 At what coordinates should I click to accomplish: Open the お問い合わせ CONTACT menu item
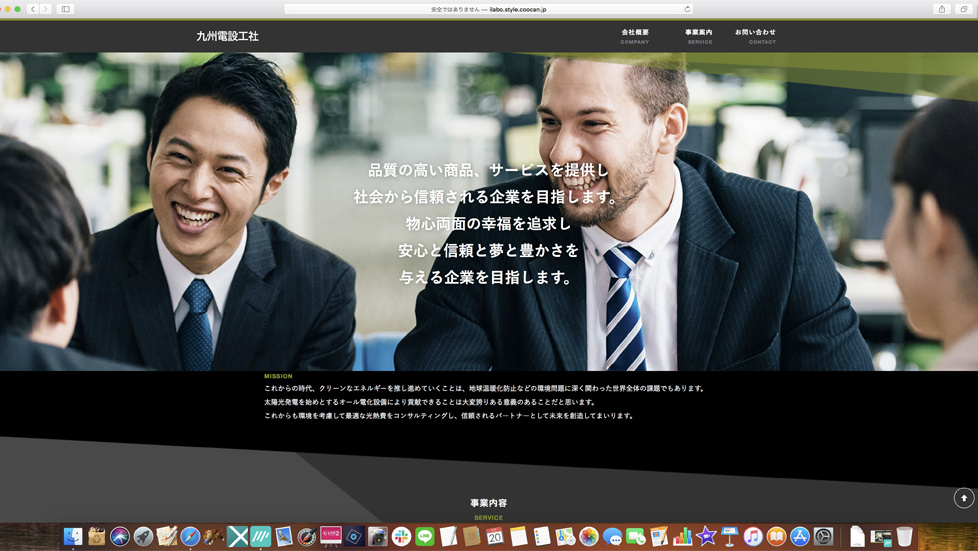pyautogui.click(x=755, y=36)
